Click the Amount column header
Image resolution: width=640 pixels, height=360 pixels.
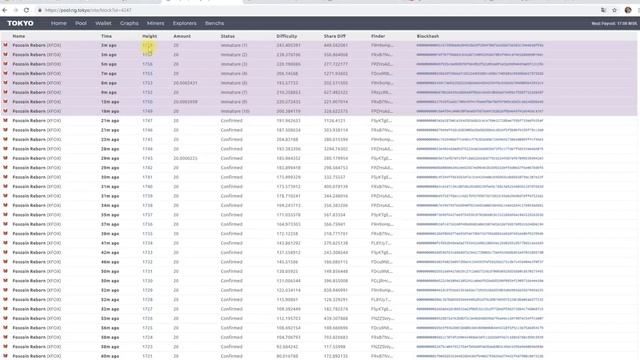tap(182, 36)
